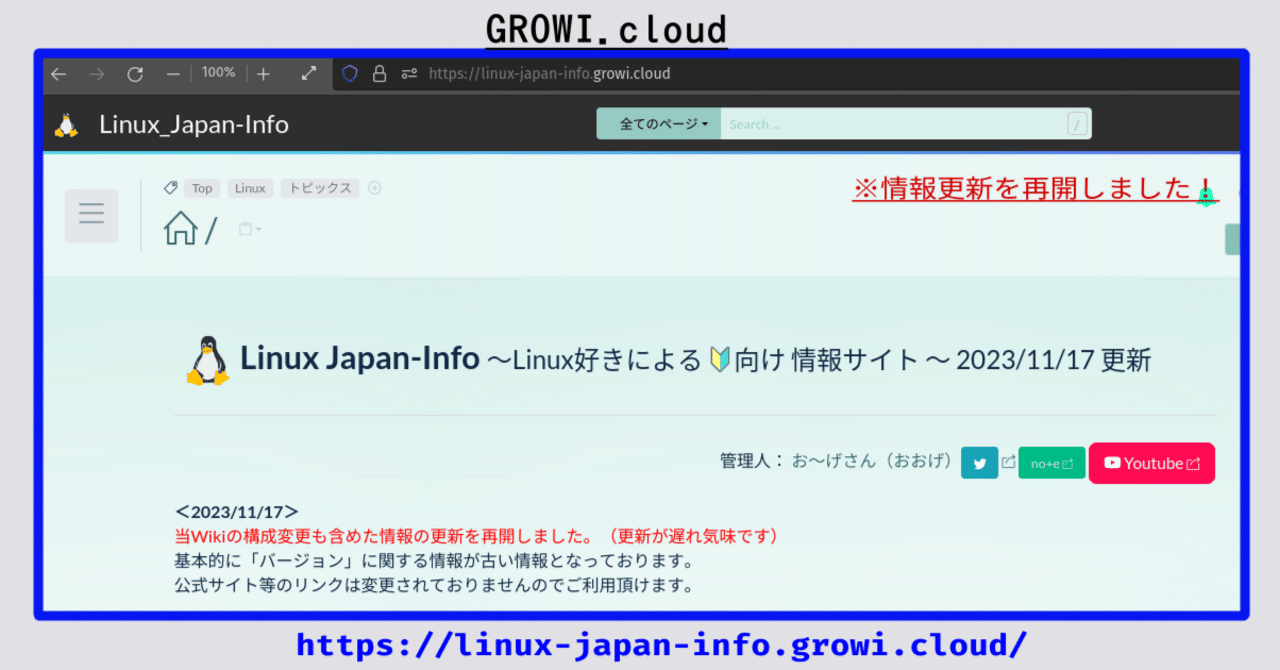1280x670 pixels.
Task: Click the GROWI penguin site logo
Action: point(66,124)
